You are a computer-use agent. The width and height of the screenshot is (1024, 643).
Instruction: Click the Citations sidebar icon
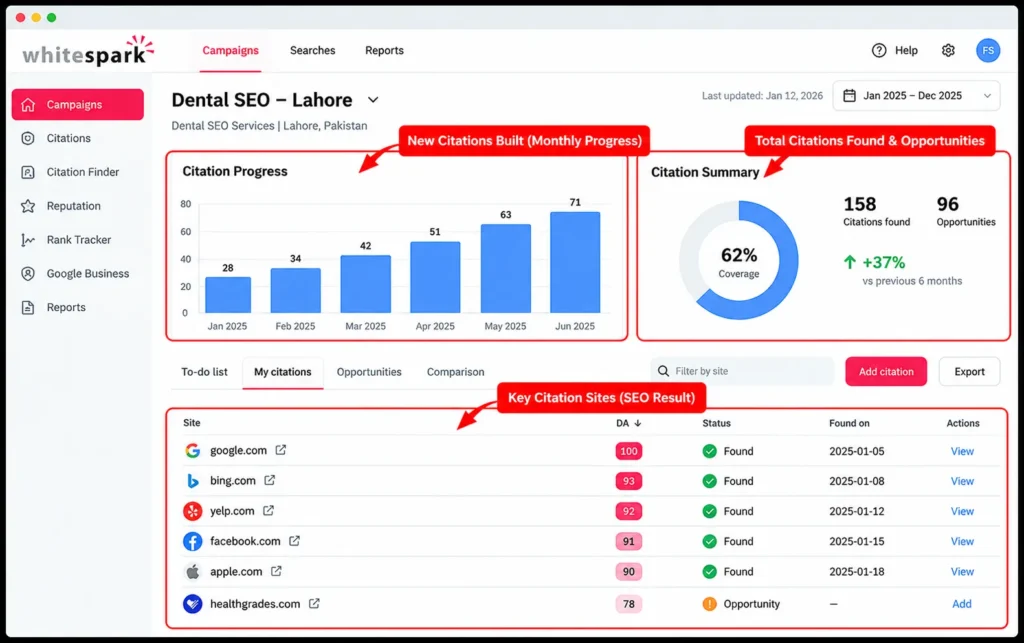(28, 138)
